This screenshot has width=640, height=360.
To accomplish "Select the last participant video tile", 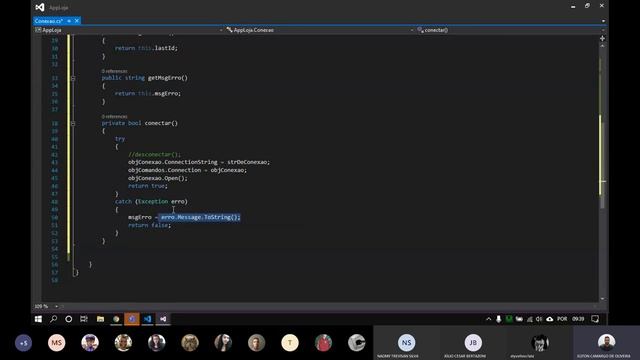I will [607, 343].
